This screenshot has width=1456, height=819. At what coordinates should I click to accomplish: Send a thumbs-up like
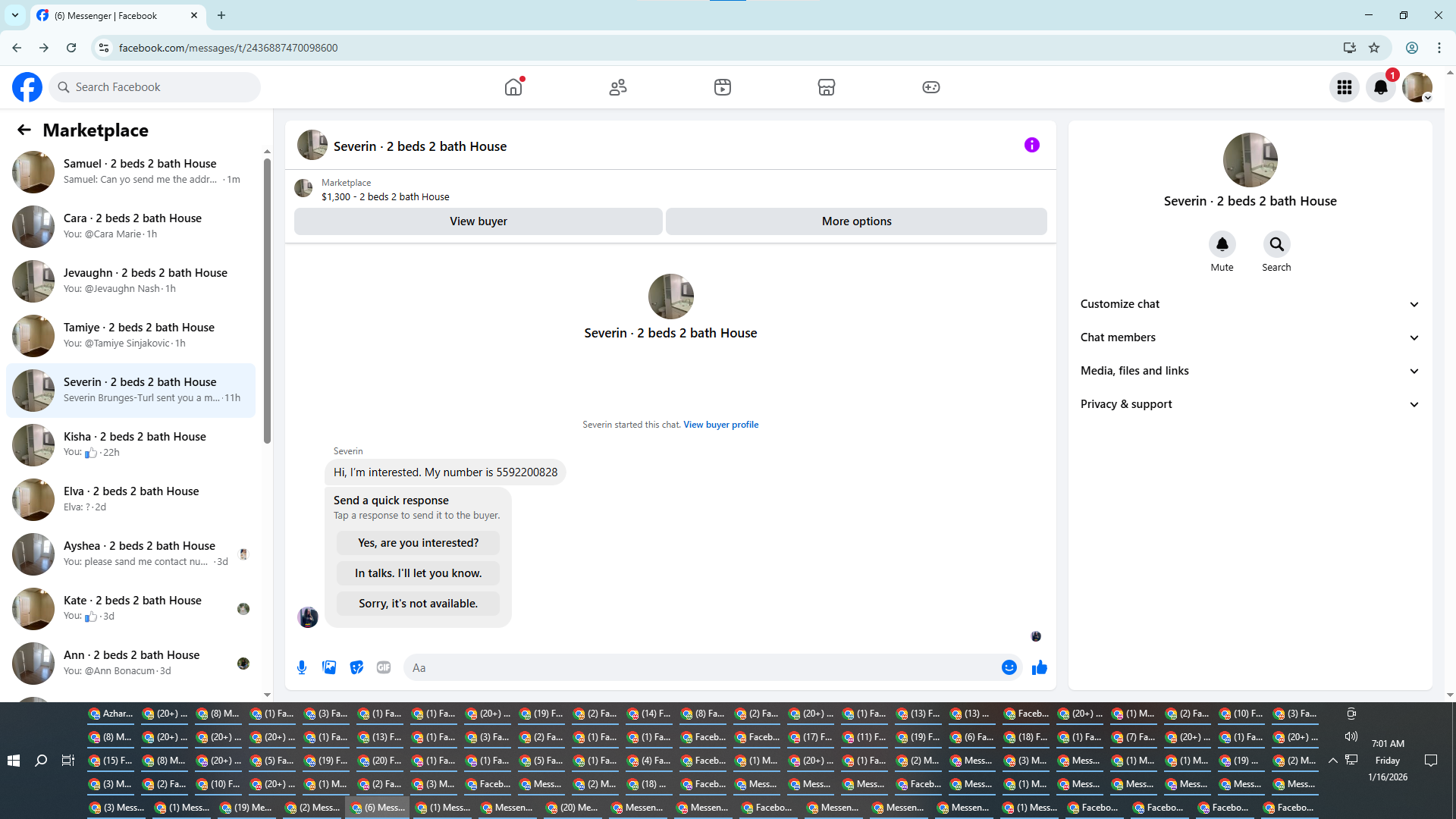point(1039,667)
